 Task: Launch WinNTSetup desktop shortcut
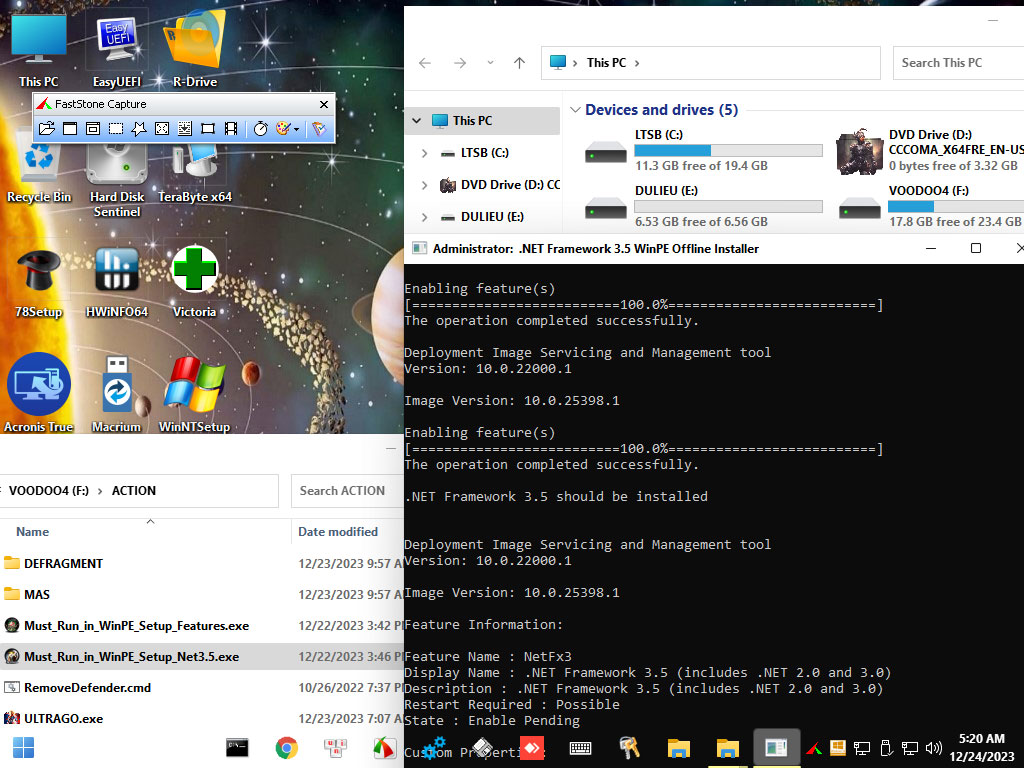tap(195, 393)
